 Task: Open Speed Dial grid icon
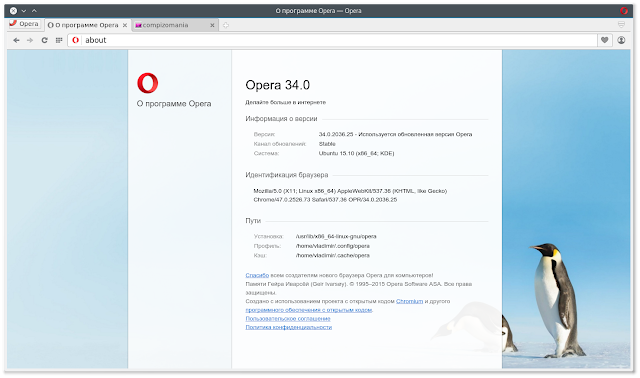pos(59,40)
